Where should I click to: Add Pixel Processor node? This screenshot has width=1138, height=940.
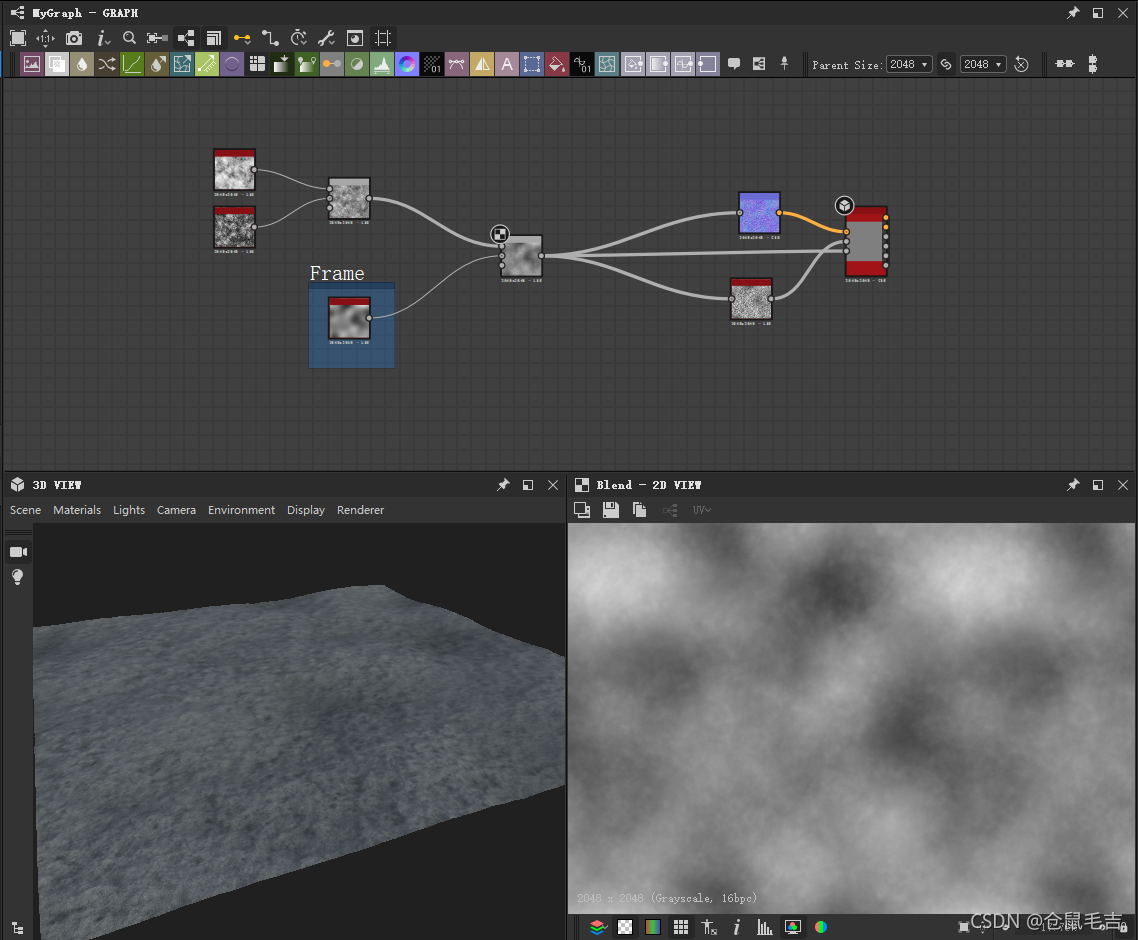432,64
